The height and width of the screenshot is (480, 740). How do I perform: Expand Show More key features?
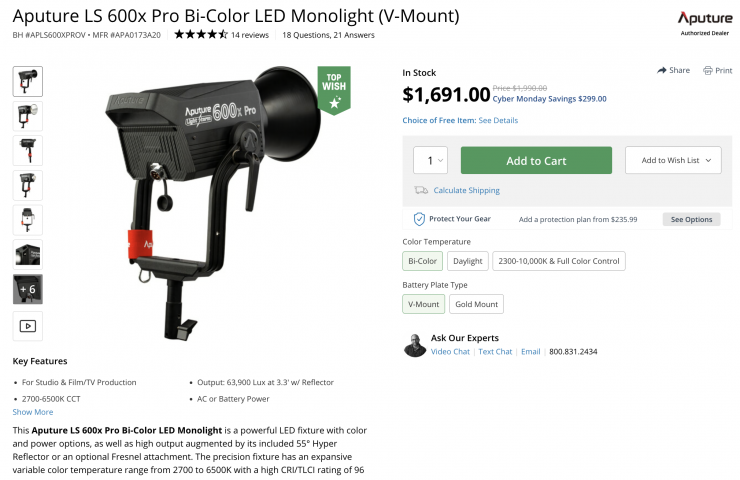(33, 412)
